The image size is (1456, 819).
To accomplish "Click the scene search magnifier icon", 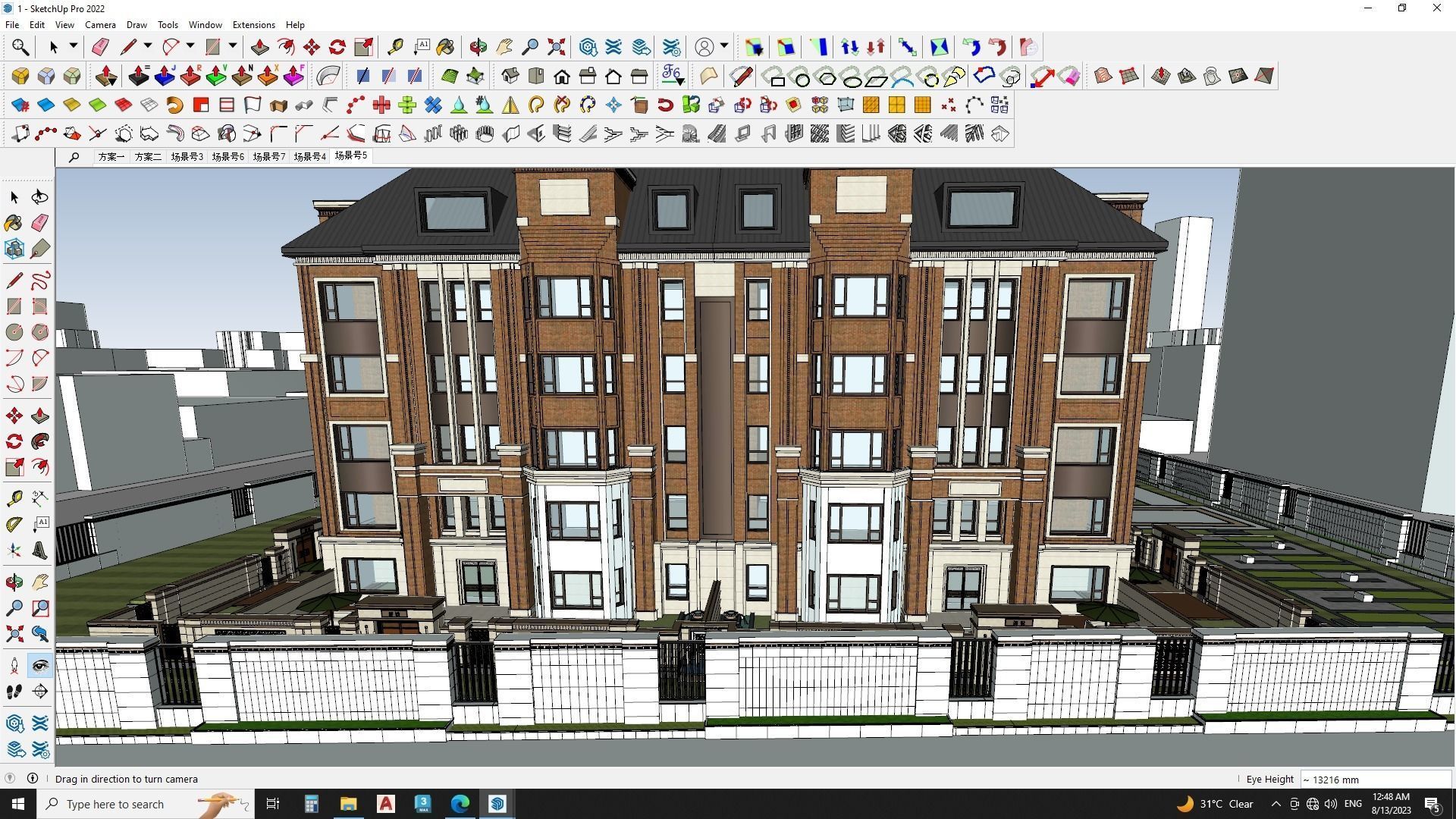I will (x=74, y=157).
